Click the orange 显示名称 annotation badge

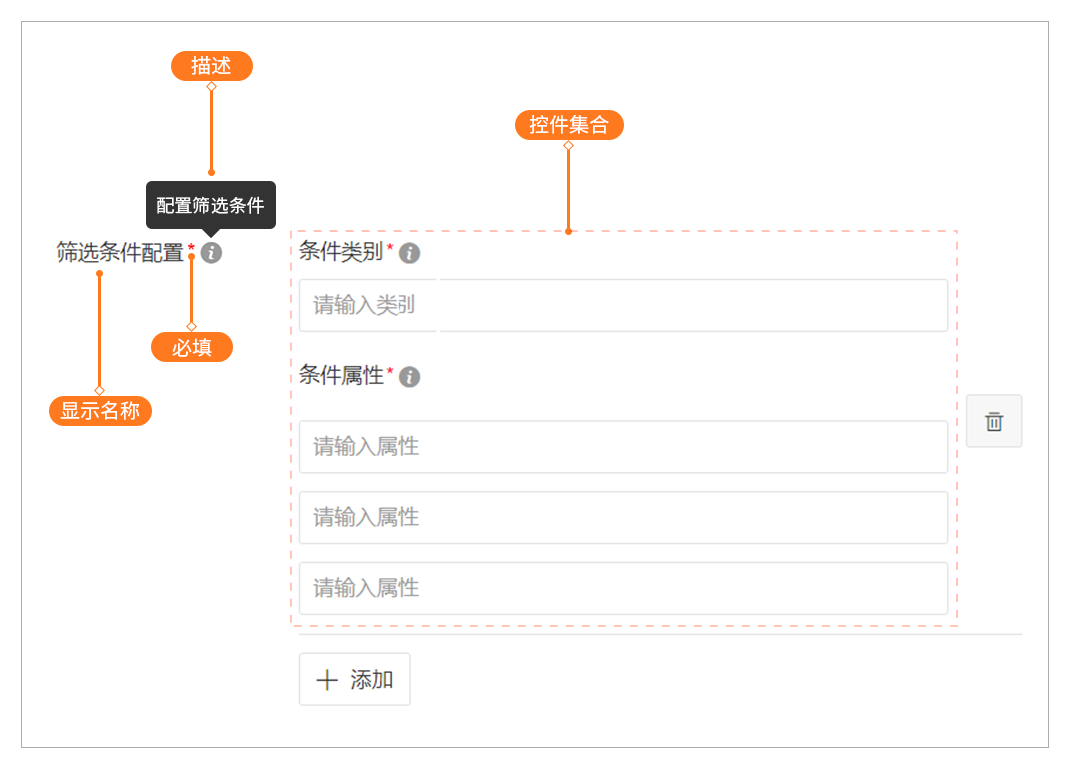[x=100, y=411]
